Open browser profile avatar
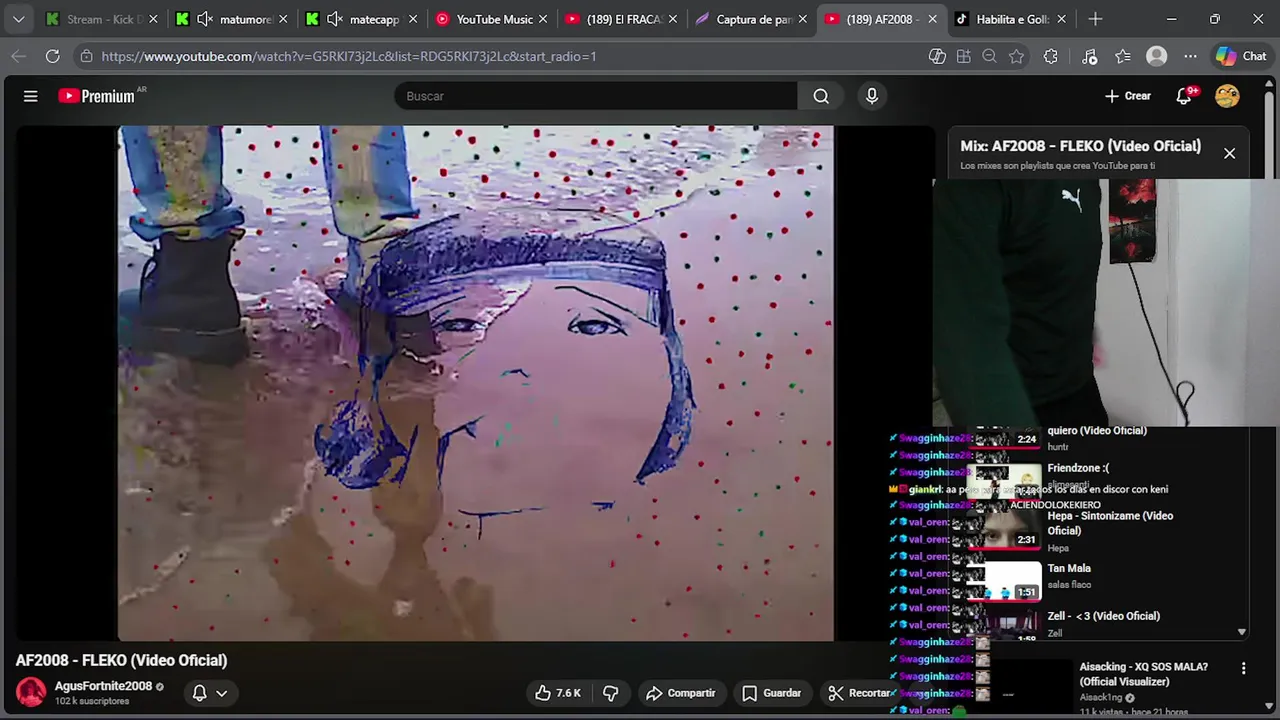 point(1157,56)
